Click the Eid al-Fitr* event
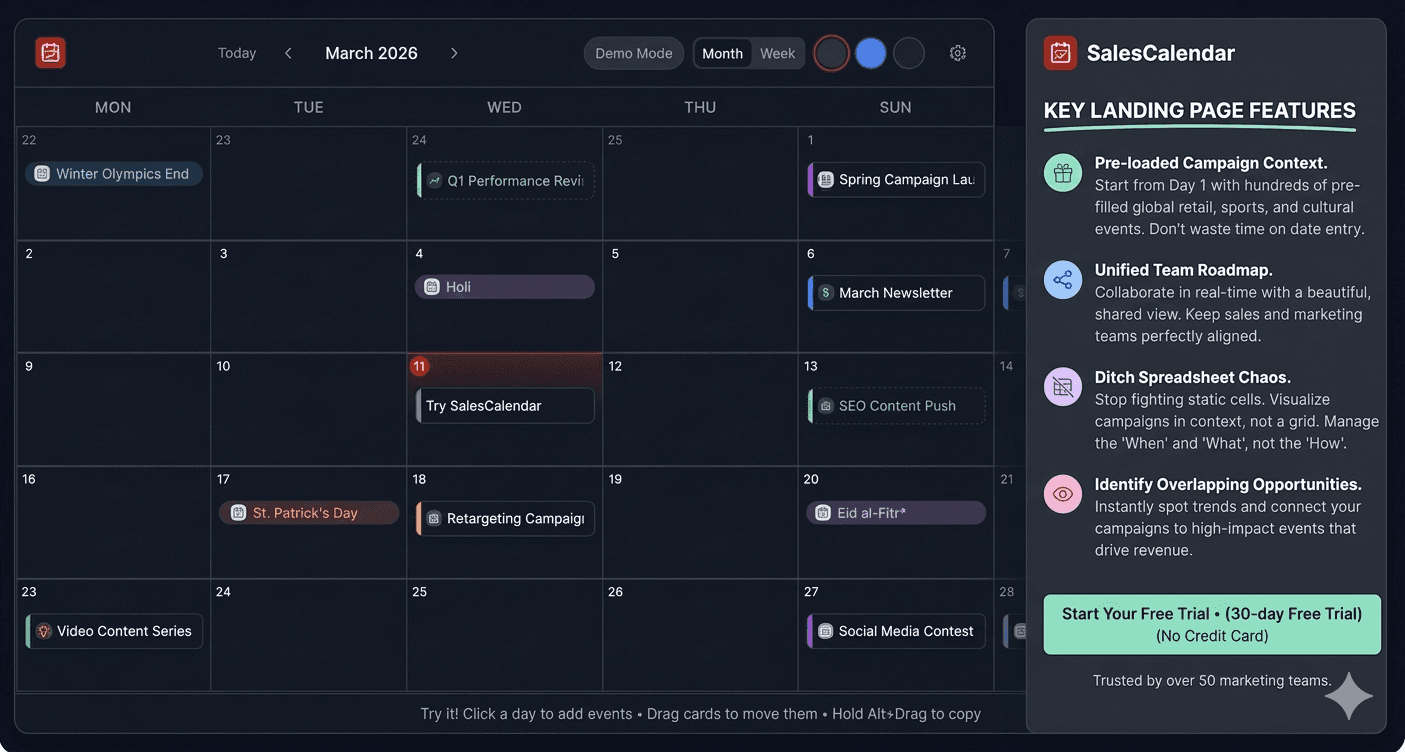Viewport: 1405px width, 752px height. tap(896, 513)
